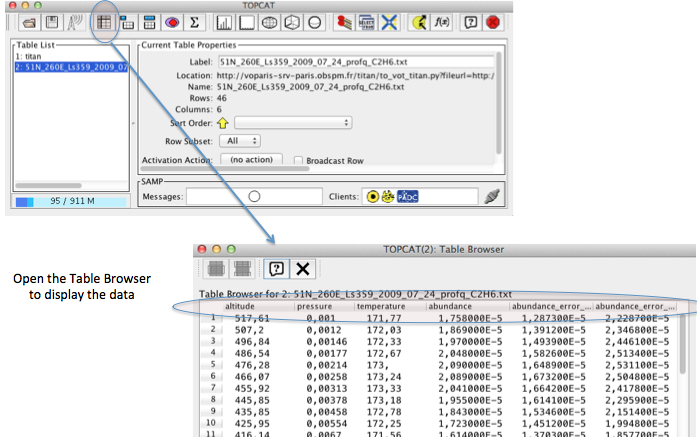
Task: Click the Save table floppy disk icon
Action: click(x=52, y=23)
